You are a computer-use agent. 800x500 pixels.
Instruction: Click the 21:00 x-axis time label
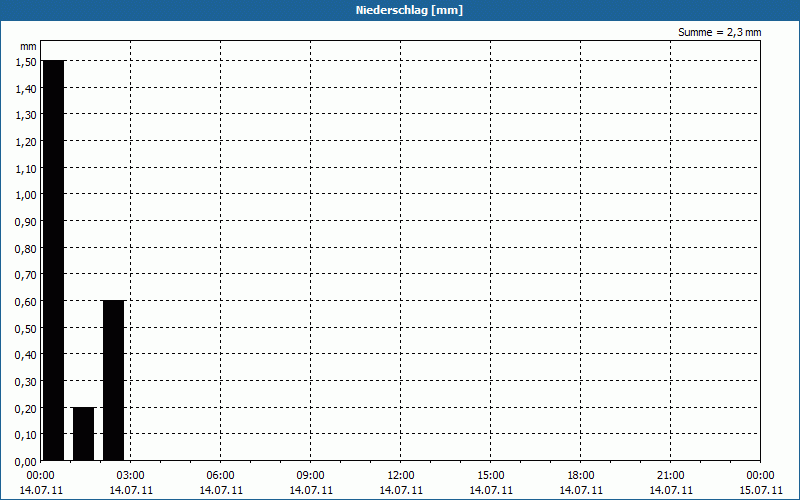point(670,476)
